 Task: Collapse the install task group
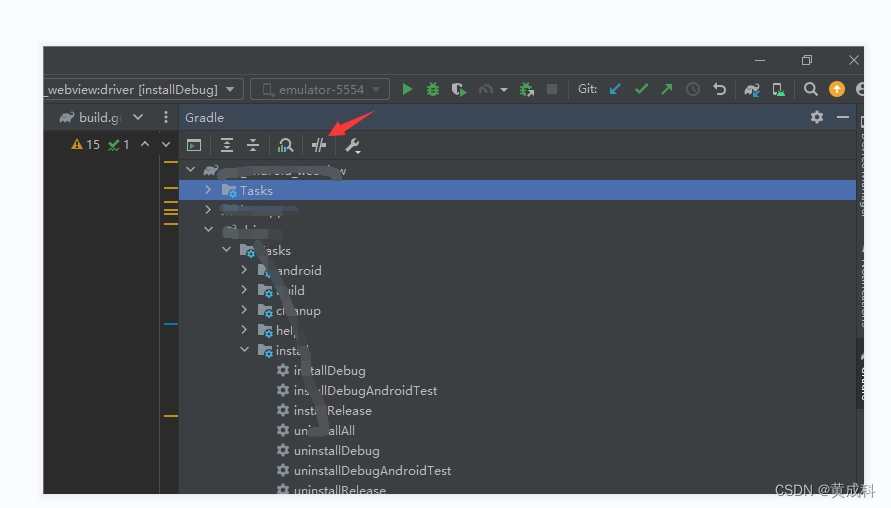(x=244, y=350)
